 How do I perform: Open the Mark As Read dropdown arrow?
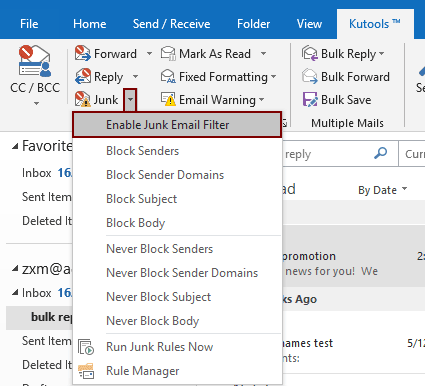click(x=263, y=53)
